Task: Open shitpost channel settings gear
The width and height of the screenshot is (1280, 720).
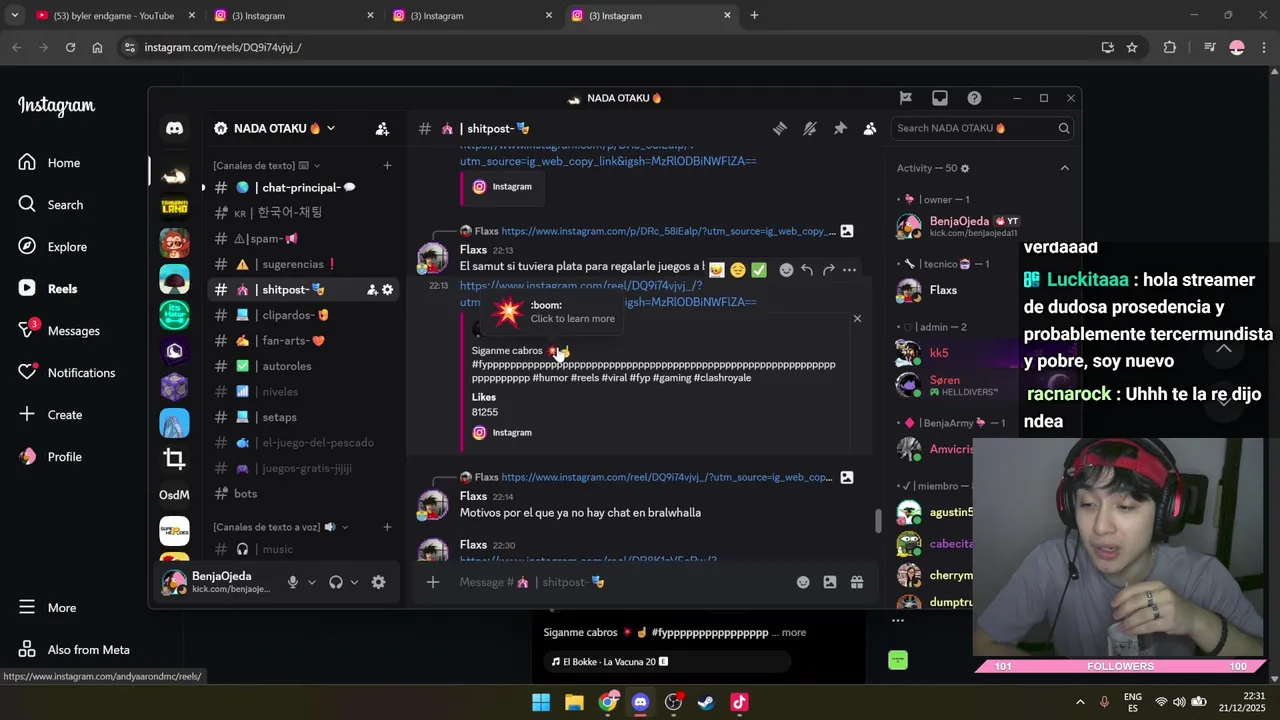Action: [x=388, y=290]
